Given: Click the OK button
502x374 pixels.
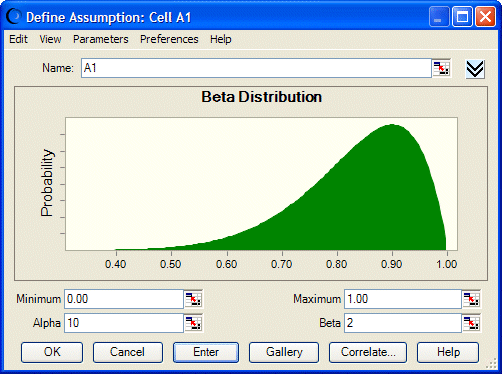Looking at the screenshot, I should pos(52,352).
